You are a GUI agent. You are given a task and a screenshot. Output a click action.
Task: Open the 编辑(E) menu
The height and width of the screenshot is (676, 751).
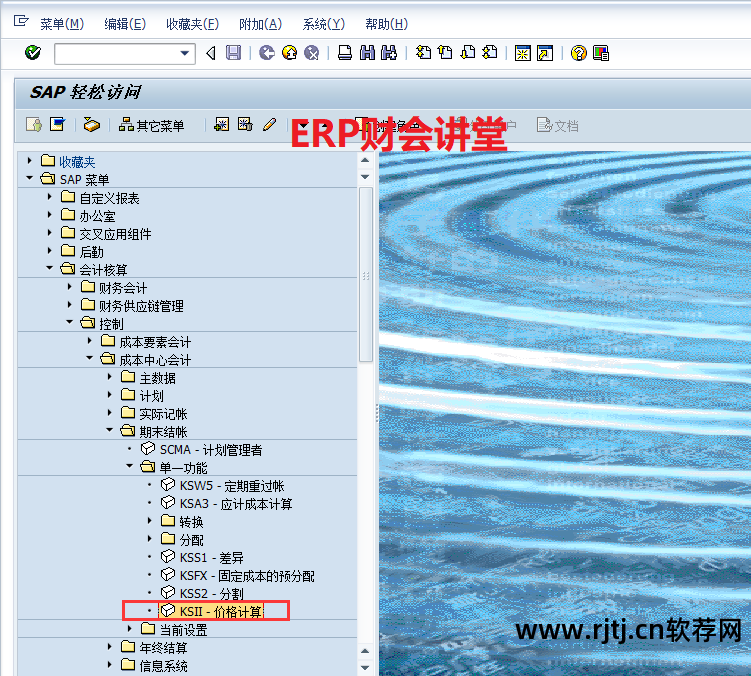coord(125,24)
